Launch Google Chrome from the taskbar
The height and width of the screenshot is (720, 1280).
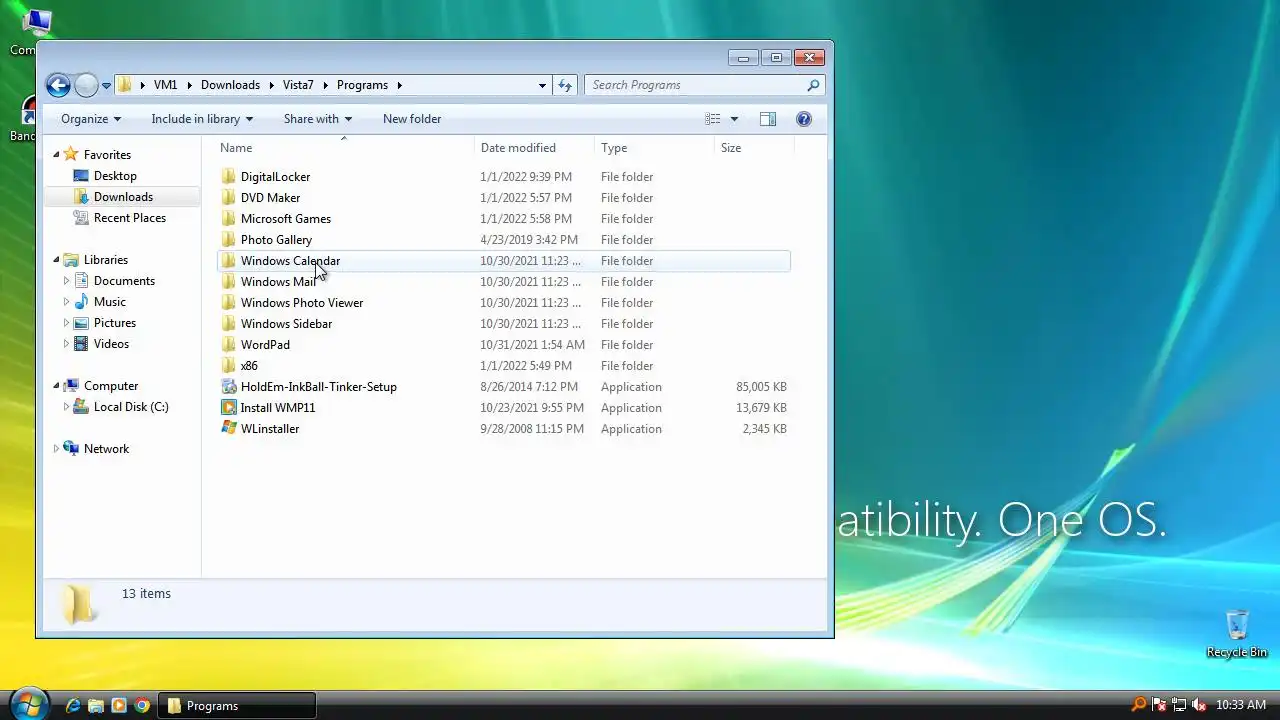[142, 706]
